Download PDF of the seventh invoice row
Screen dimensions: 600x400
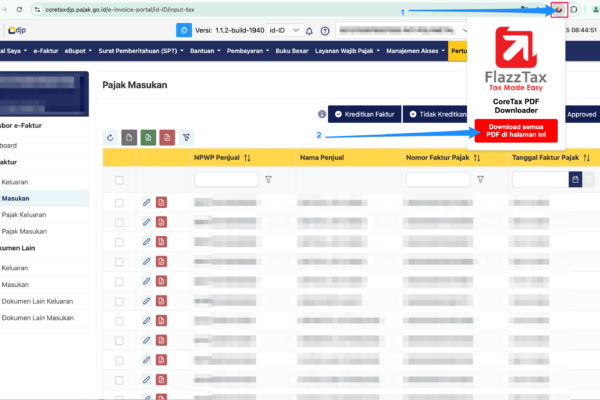pyautogui.click(x=161, y=320)
